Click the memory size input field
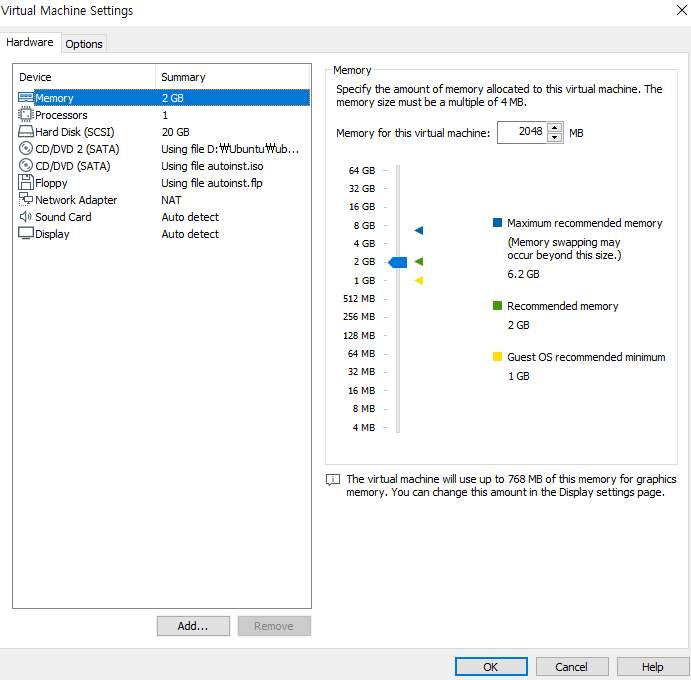Screen dimensions: 691x680 click(522, 132)
